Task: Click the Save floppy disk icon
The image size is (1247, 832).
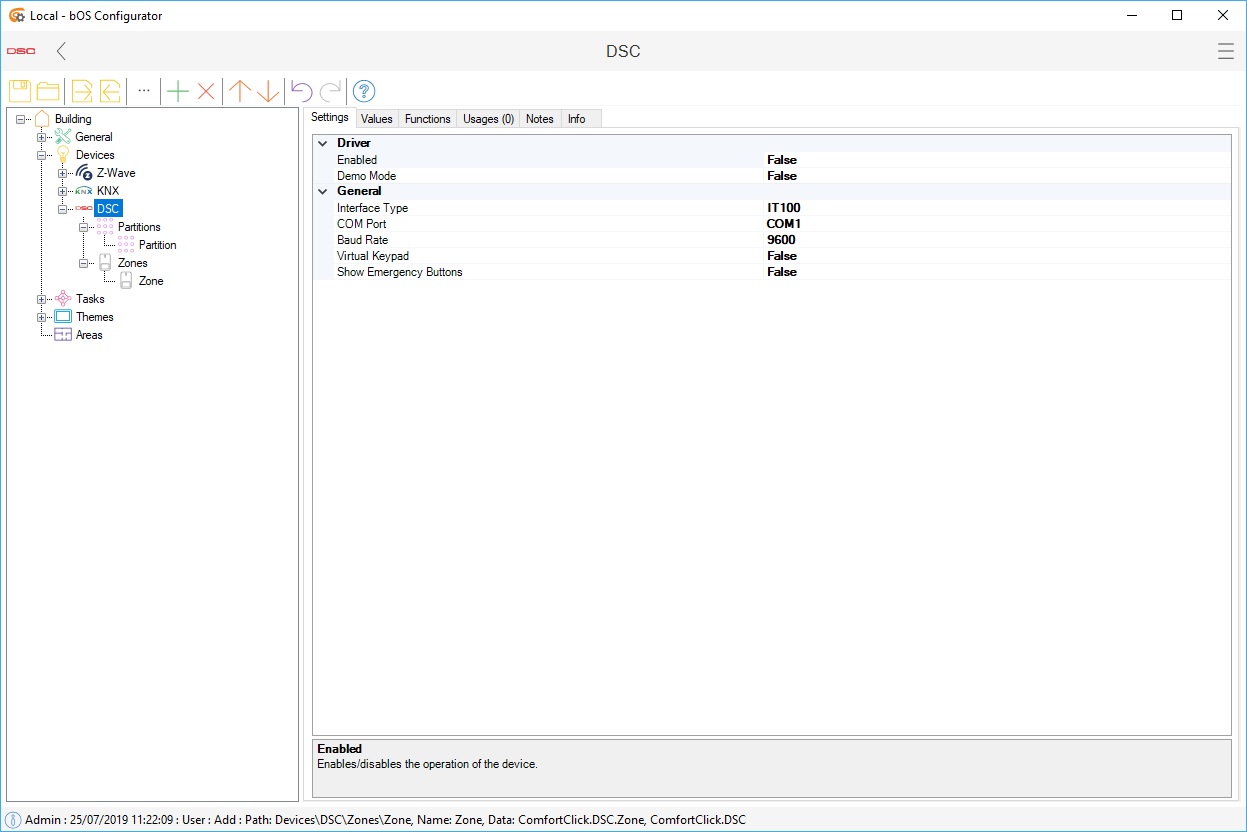Action: pyautogui.click(x=20, y=91)
